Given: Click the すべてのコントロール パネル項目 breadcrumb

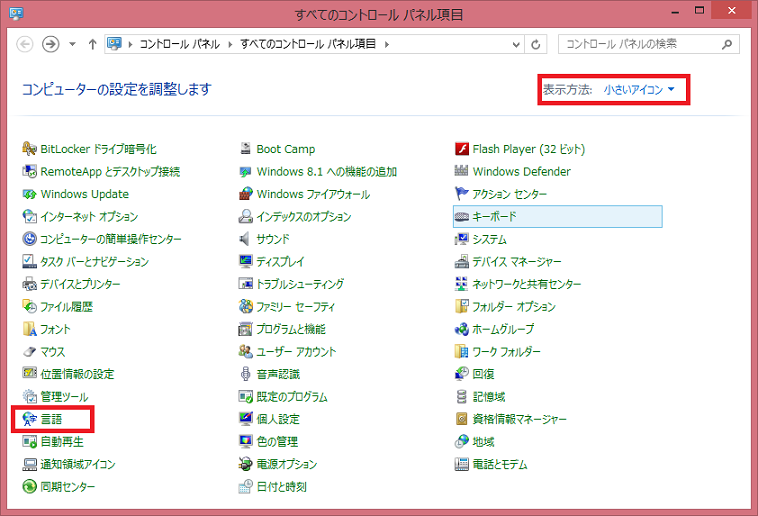Looking at the screenshot, I should click(308, 44).
